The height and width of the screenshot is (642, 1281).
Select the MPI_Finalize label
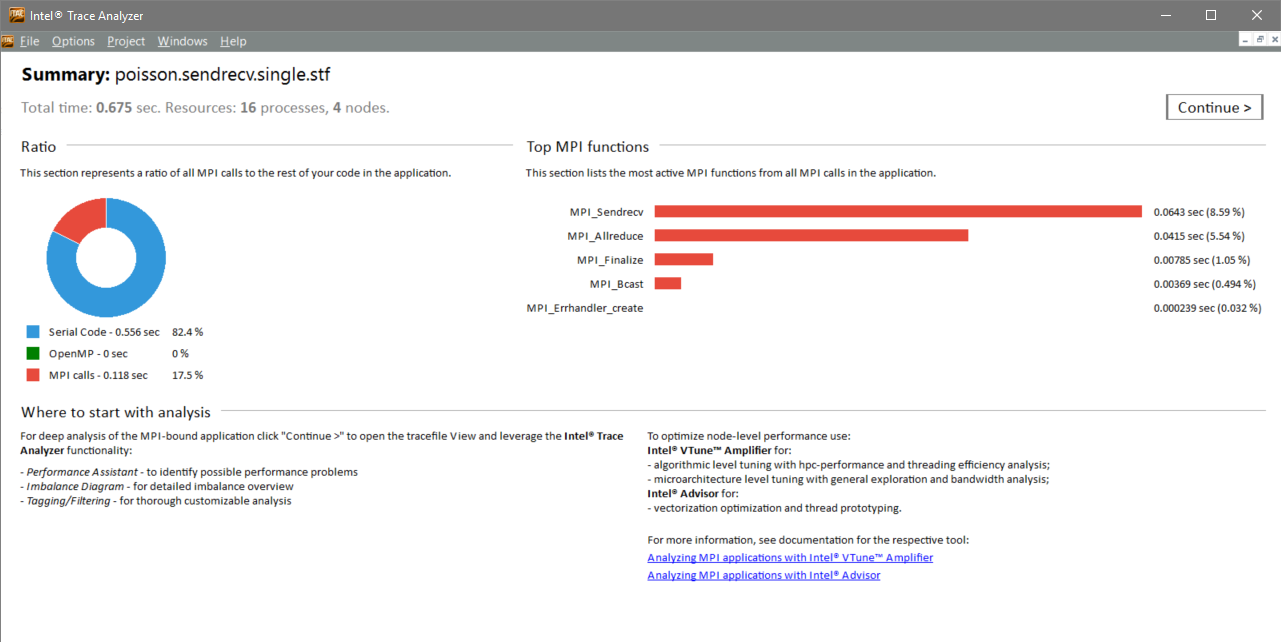[x=610, y=260]
